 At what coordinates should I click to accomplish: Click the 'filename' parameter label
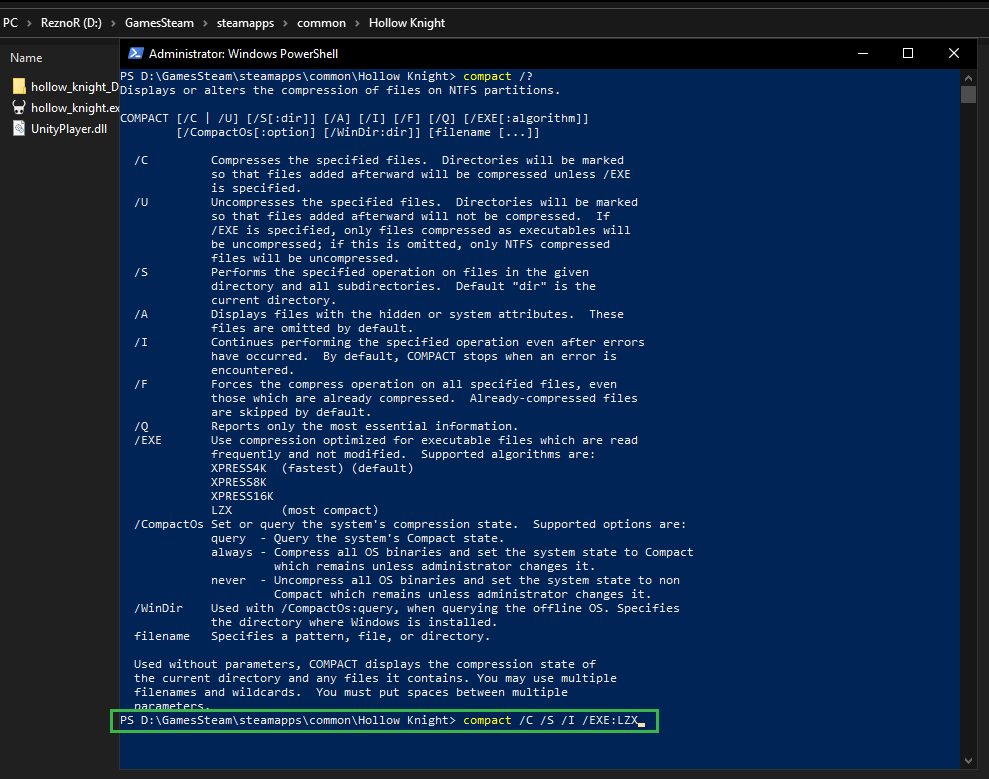tap(161, 636)
